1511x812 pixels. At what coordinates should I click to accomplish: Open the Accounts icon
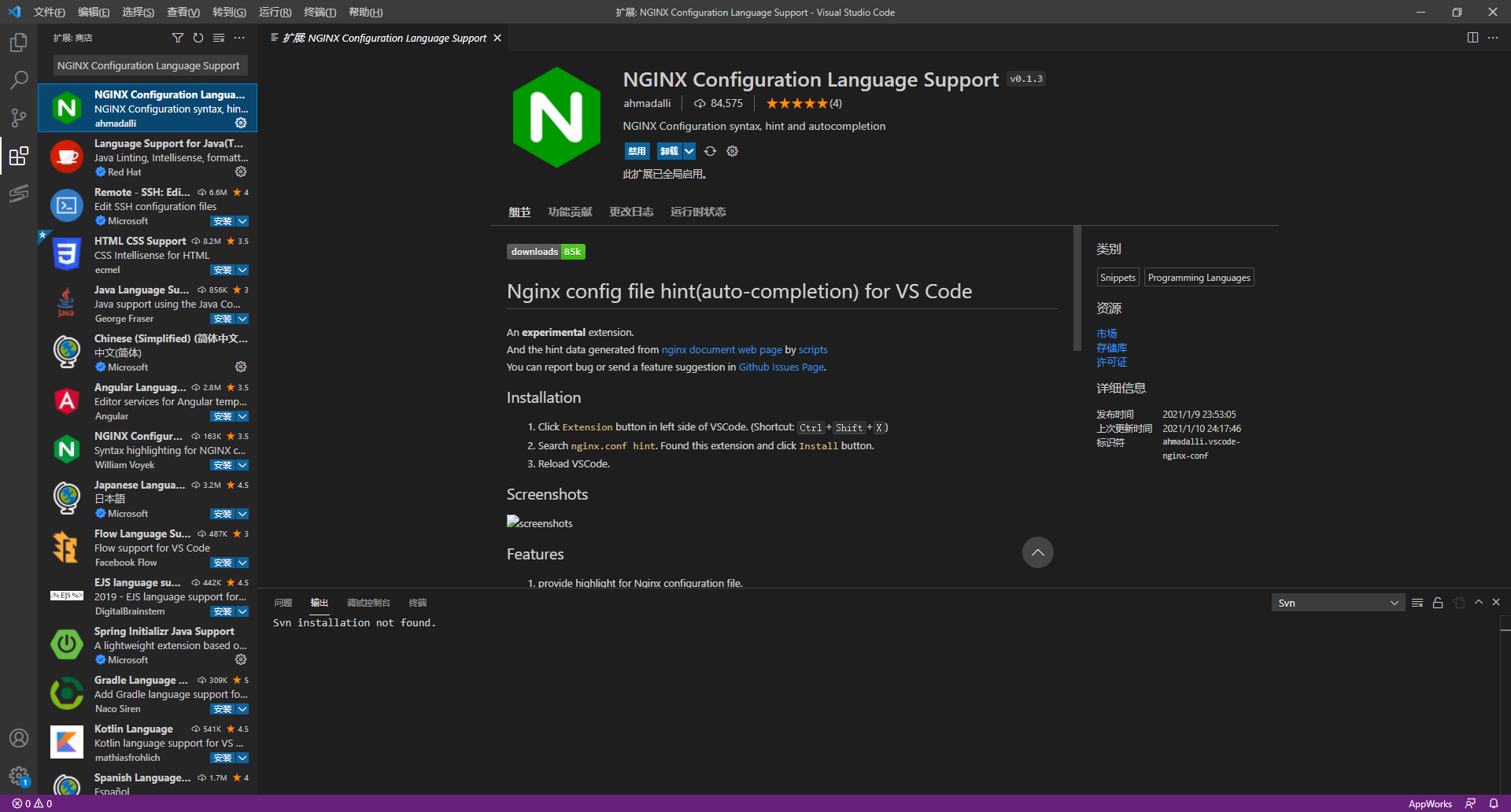coord(19,738)
